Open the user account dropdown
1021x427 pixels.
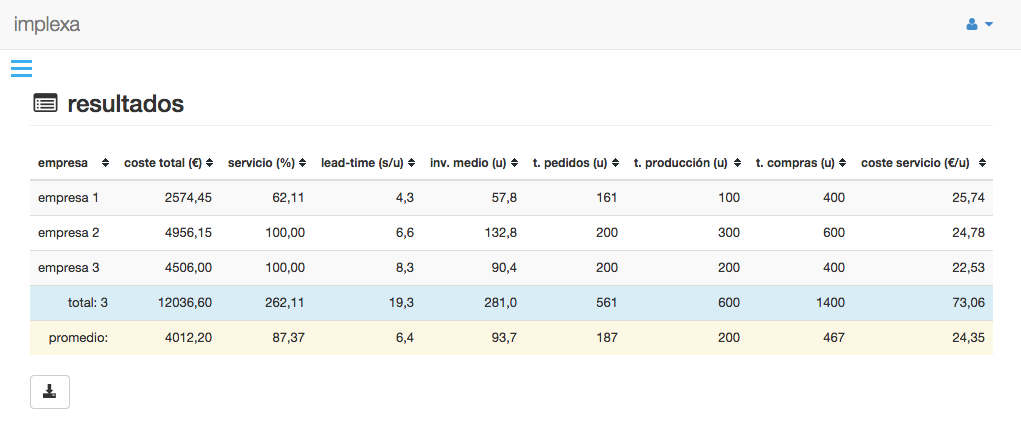pos(979,24)
